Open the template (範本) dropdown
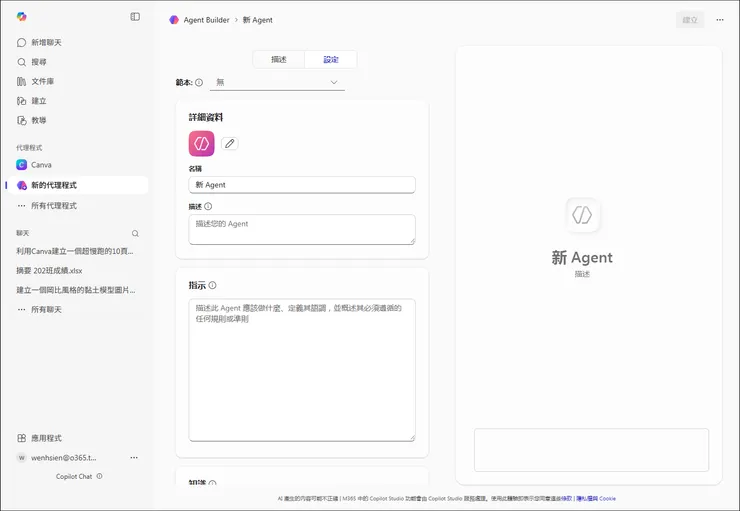 277,83
